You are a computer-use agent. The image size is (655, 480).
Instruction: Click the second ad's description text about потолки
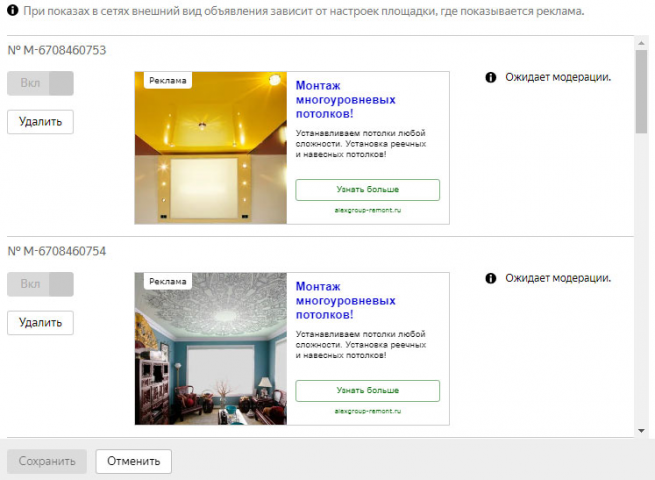(x=361, y=345)
